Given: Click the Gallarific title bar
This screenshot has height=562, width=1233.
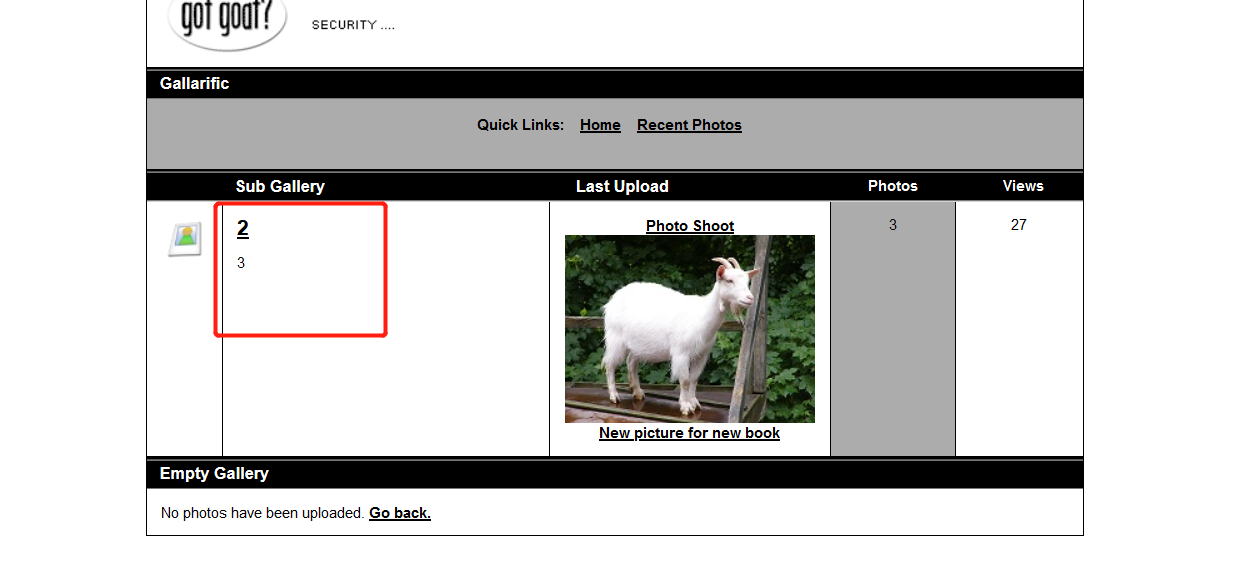Looking at the screenshot, I should [x=615, y=84].
